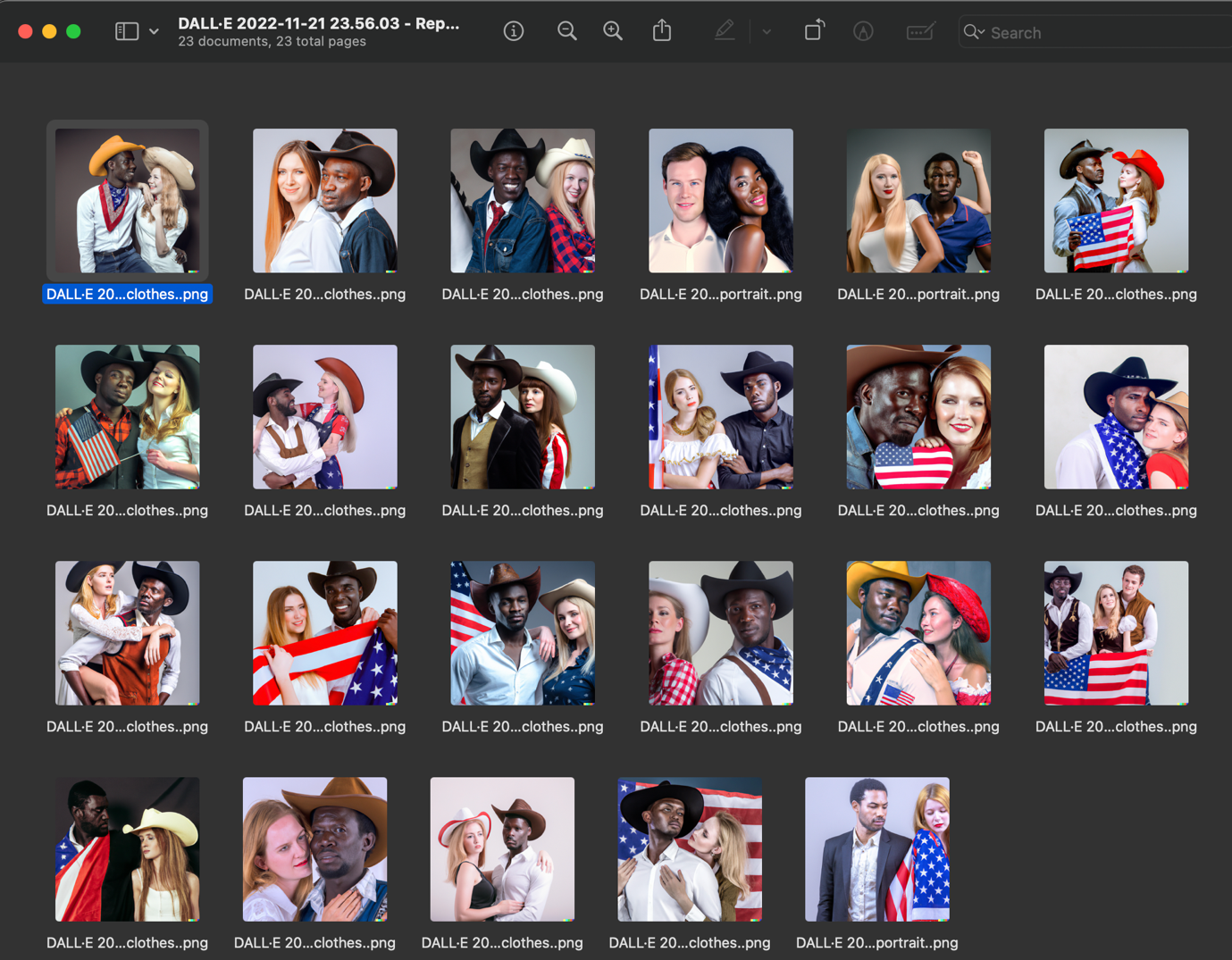Click the highlighted DALL·E clothes.png filename label
Screen dimensions: 1232x960
coord(127,294)
